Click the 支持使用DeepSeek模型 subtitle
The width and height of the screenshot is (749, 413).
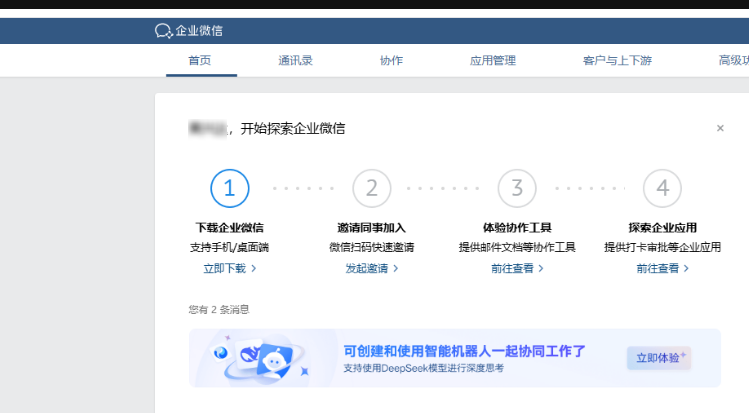[424, 368]
